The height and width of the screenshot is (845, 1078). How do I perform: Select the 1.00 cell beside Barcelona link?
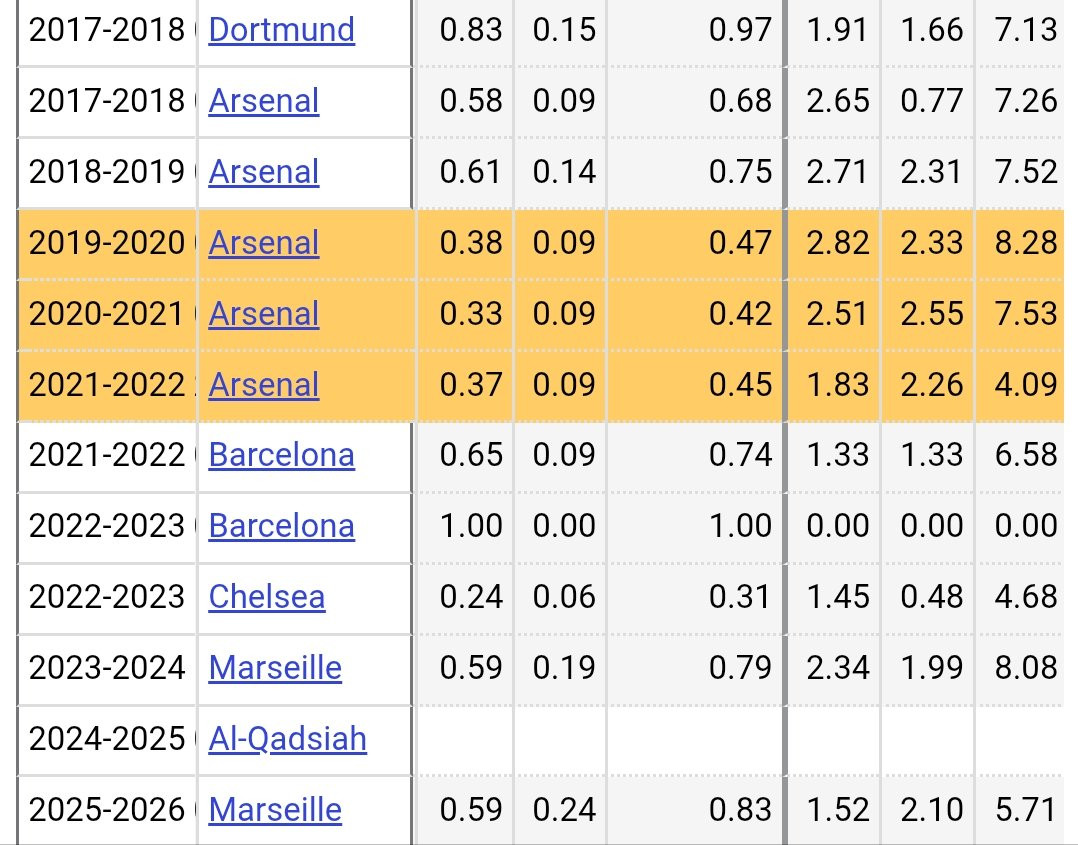click(x=471, y=527)
